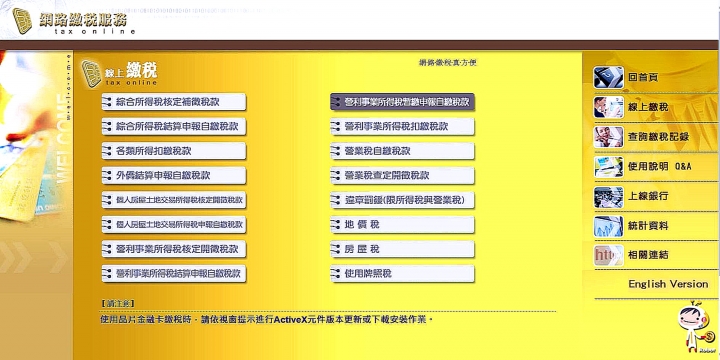Click the 相關連結 http icon

pos(608,255)
